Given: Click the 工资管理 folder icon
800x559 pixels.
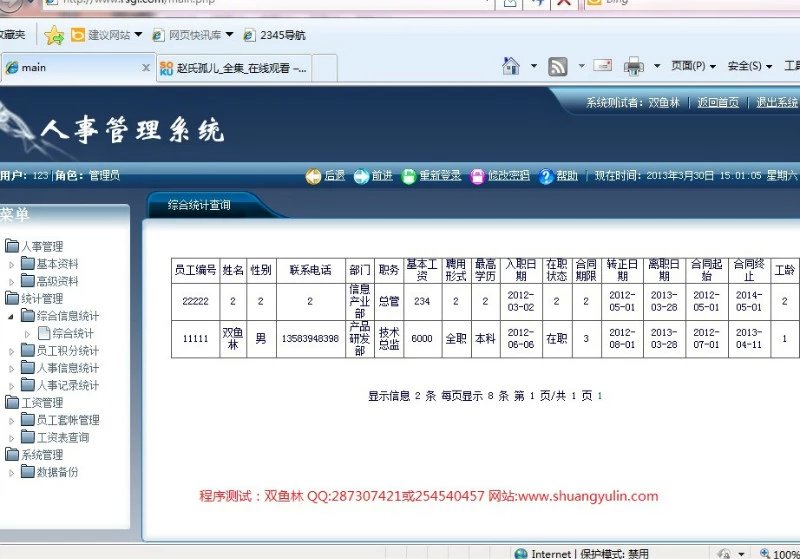Looking at the screenshot, I should point(12,402).
